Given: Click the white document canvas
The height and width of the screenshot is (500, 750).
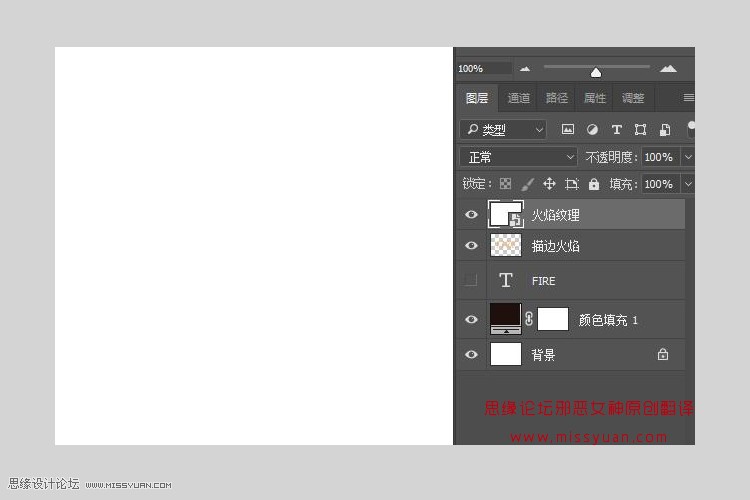Looking at the screenshot, I should [254, 246].
